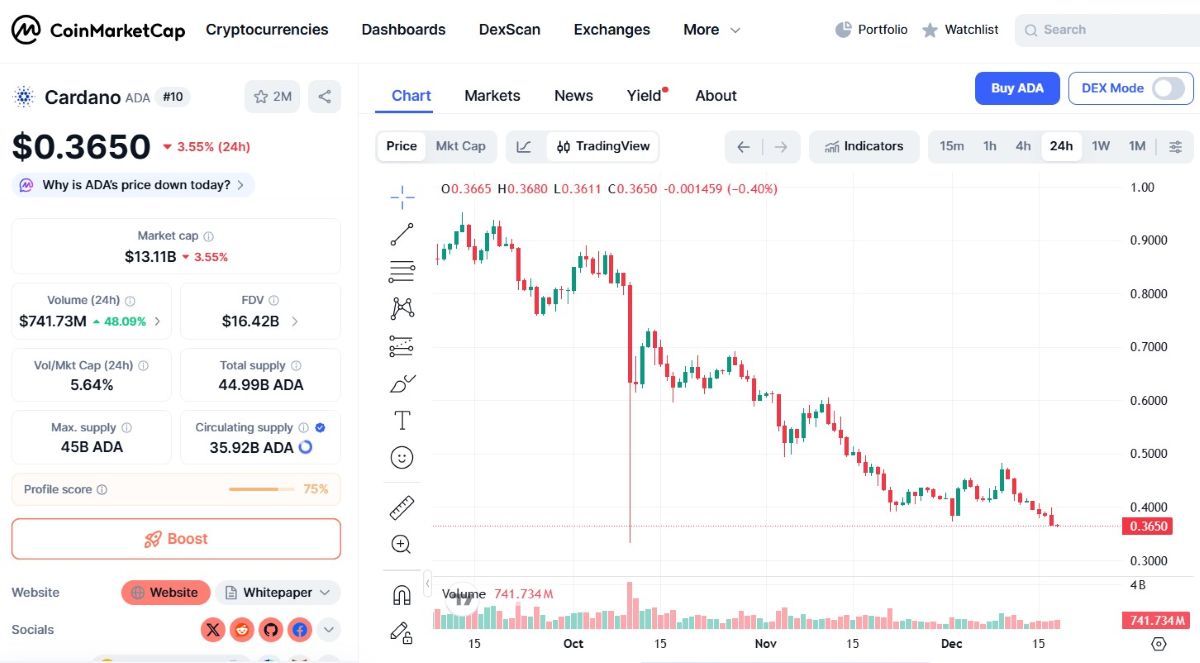The image size is (1200, 663).
Task: Open the emoji sticker tool
Action: [x=402, y=457]
